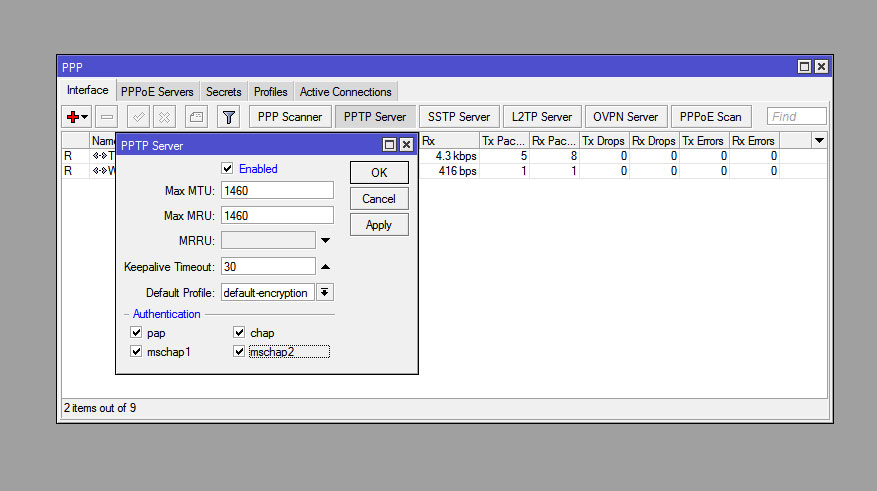Open the Active Connections tab

pyautogui.click(x=345, y=92)
